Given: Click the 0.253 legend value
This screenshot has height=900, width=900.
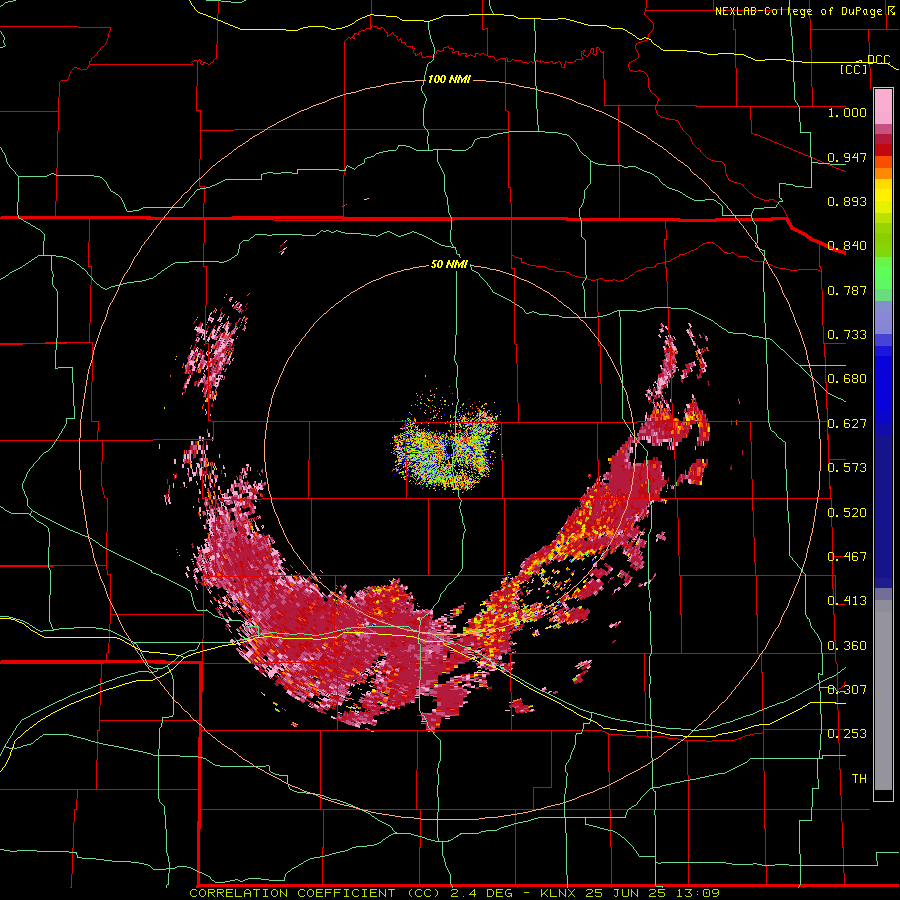Looking at the screenshot, I should (847, 734).
